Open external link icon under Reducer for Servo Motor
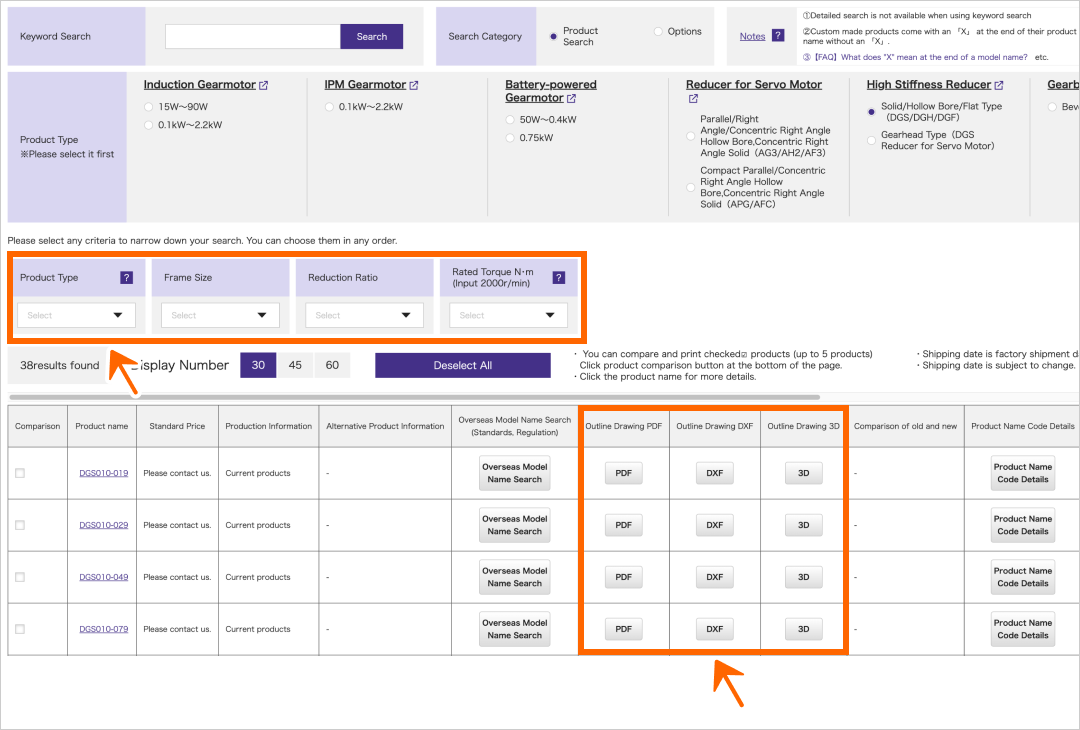This screenshot has width=1080, height=730. (x=693, y=99)
